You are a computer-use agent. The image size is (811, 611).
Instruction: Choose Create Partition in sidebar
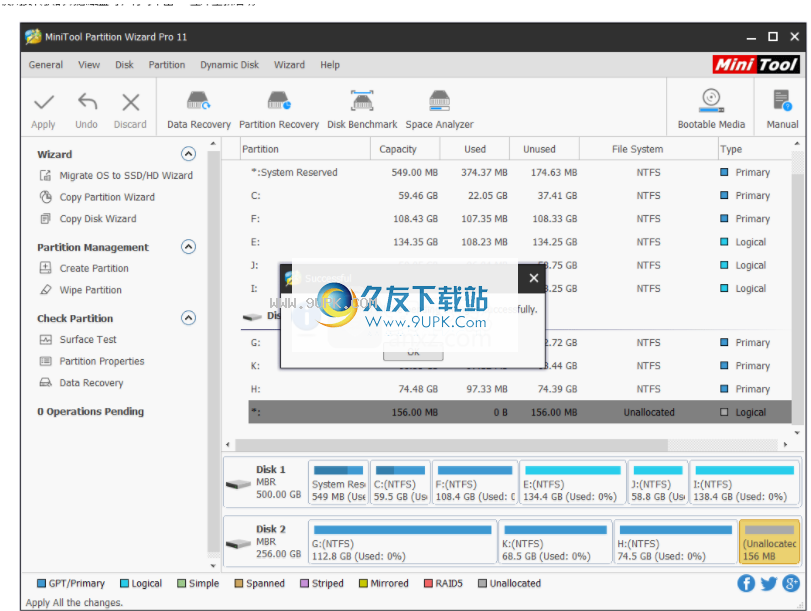pyautogui.click(x=94, y=268)
